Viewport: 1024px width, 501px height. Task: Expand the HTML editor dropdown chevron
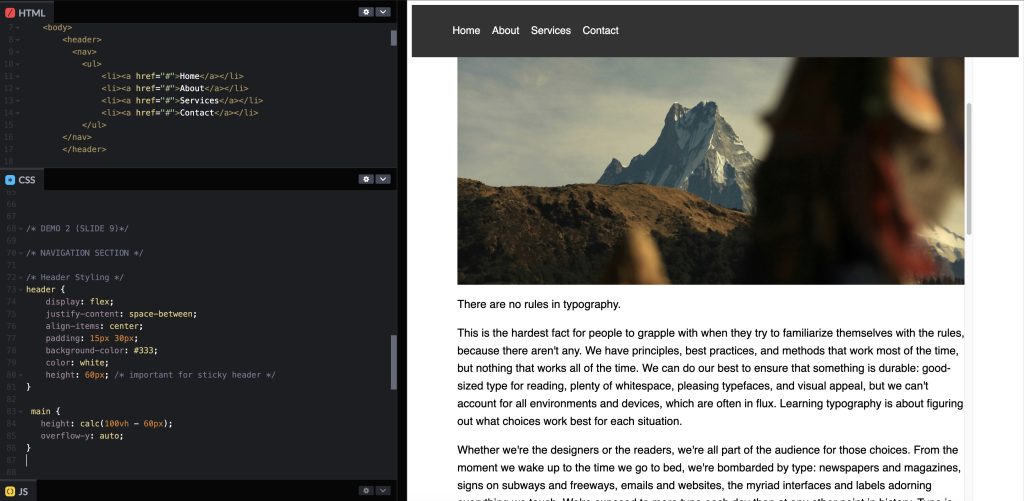(x=383, y=12)
